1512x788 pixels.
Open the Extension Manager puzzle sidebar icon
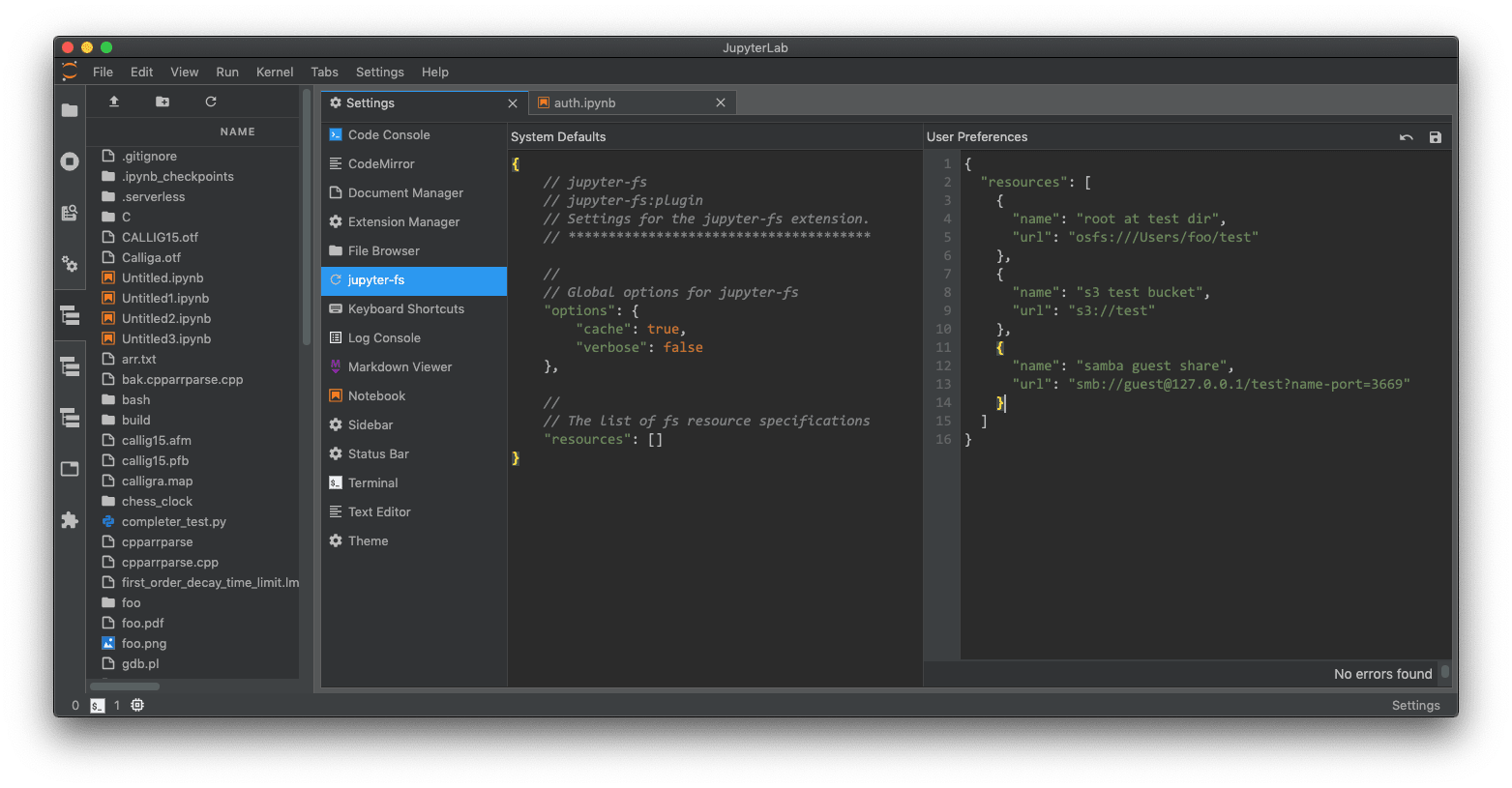70,520
